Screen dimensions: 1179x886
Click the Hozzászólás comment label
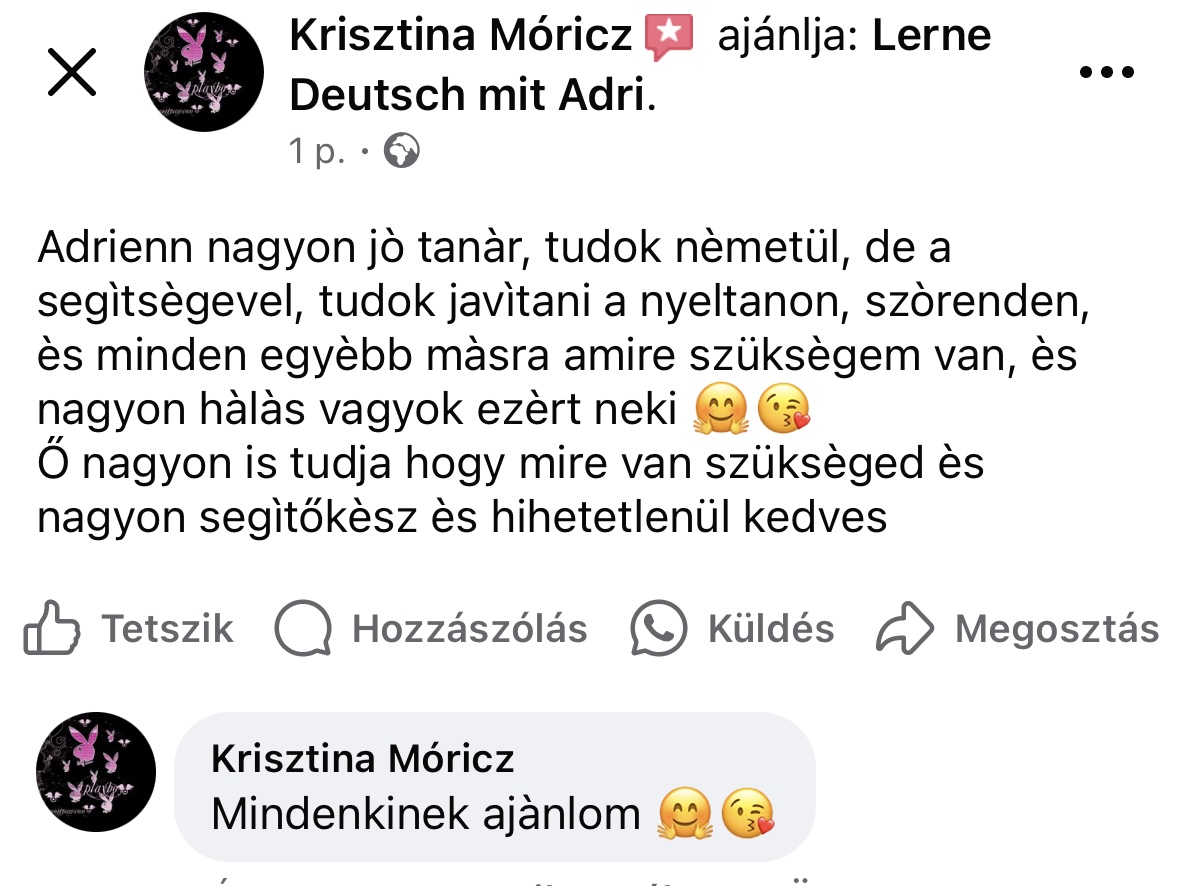tap(469, 629)
